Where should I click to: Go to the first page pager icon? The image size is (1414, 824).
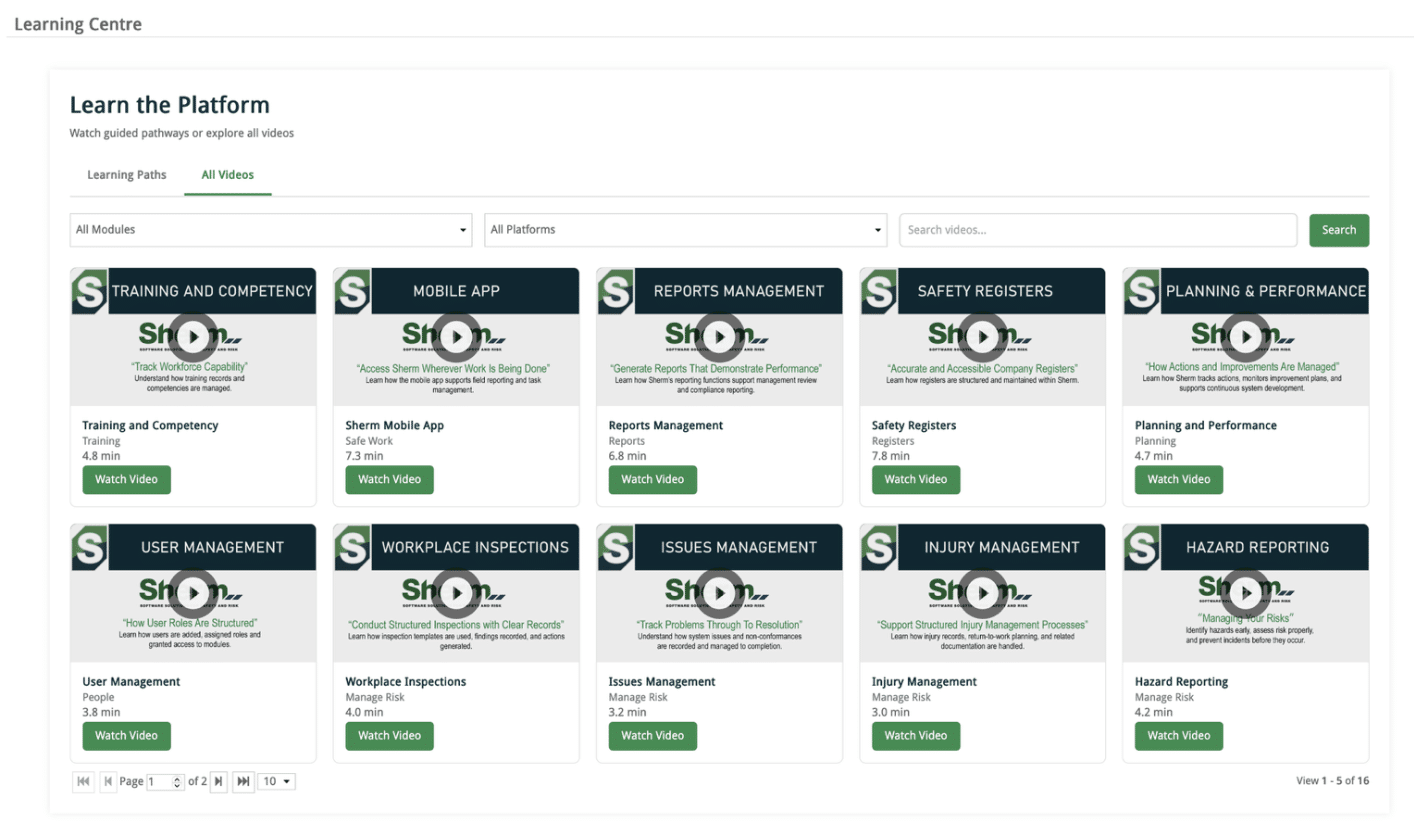[83, 781]
